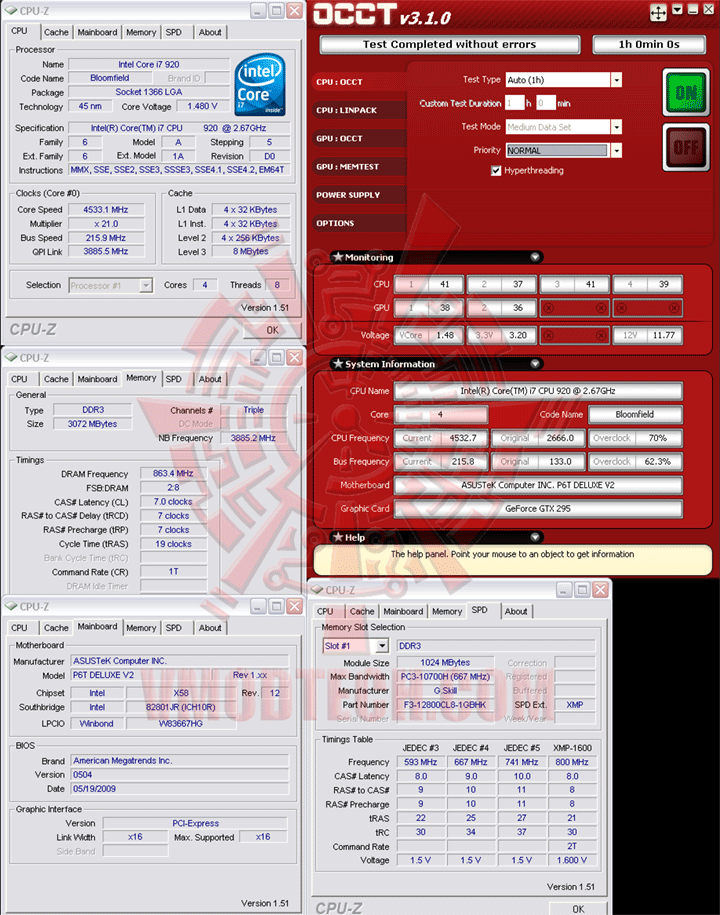720x915 pixels.
Task: Minimize the CPU-Z Mainboard window
Action: (x=258, y=606)
